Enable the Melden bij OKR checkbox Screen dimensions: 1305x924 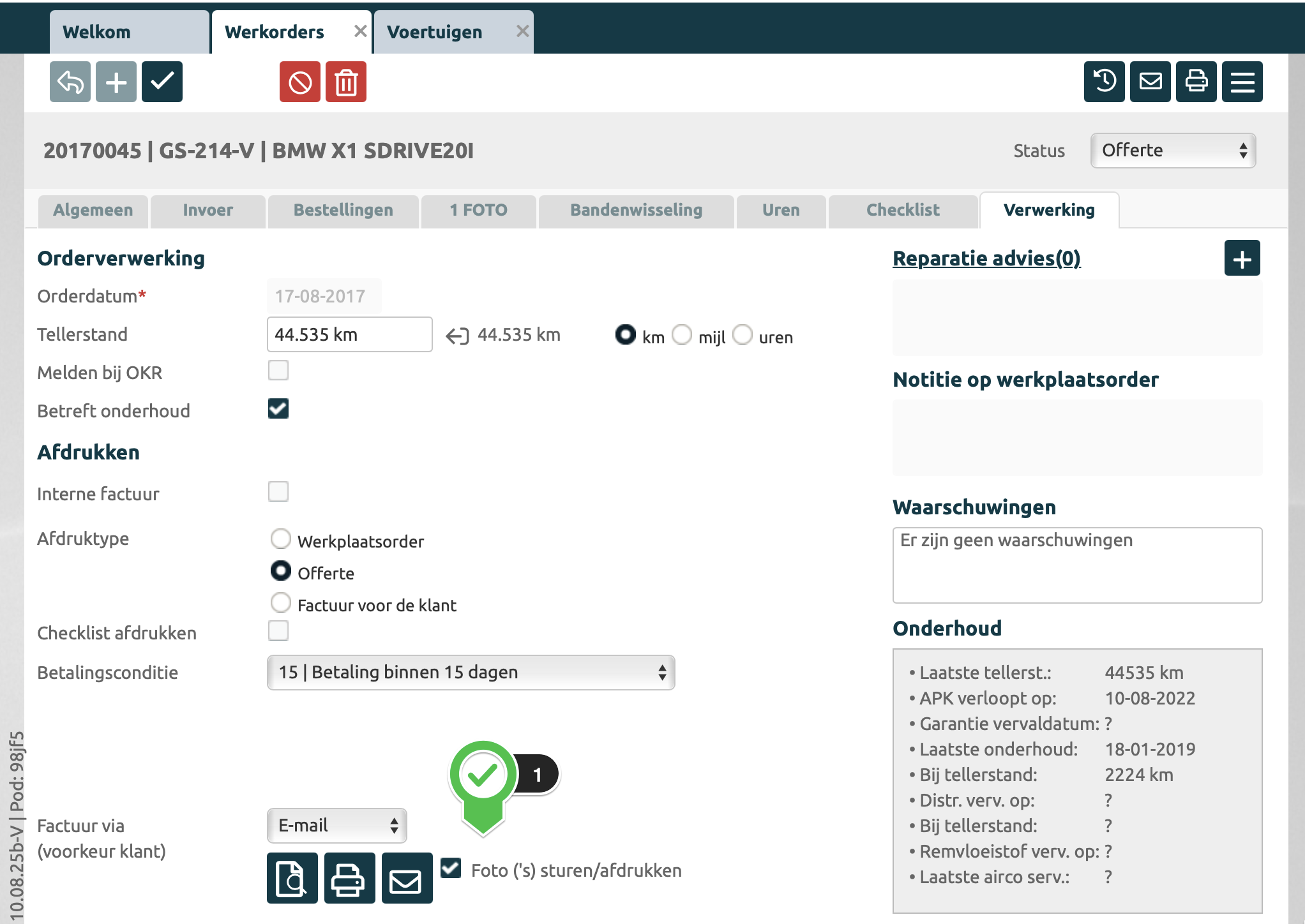[x=278, y=371]
